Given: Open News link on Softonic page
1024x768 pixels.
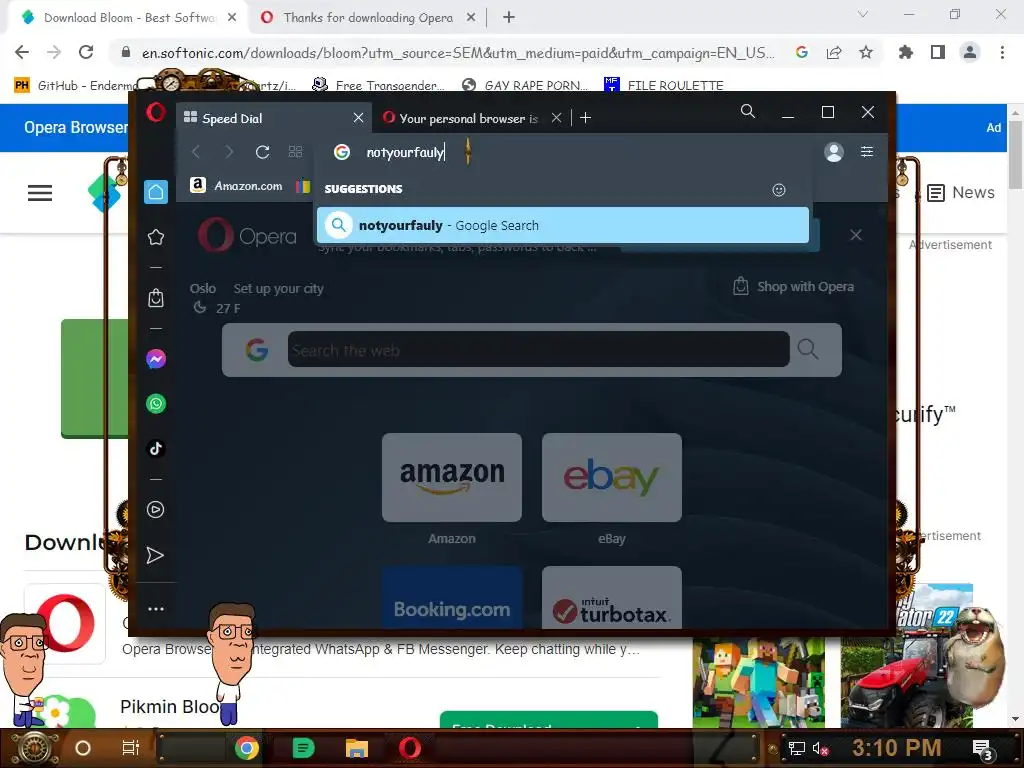Looking at the screenshot, I should [961, 193].
